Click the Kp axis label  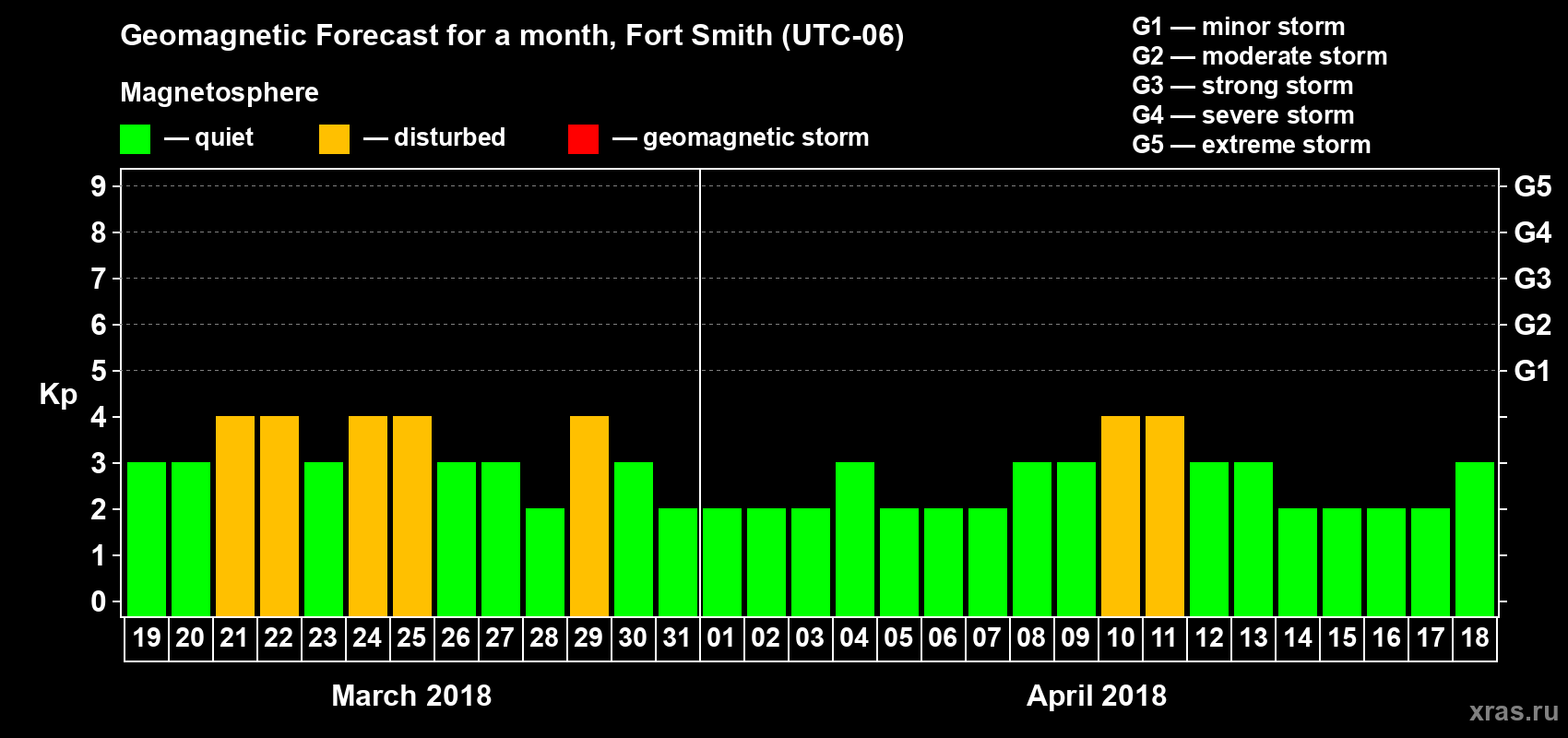(x=58, y=395)
